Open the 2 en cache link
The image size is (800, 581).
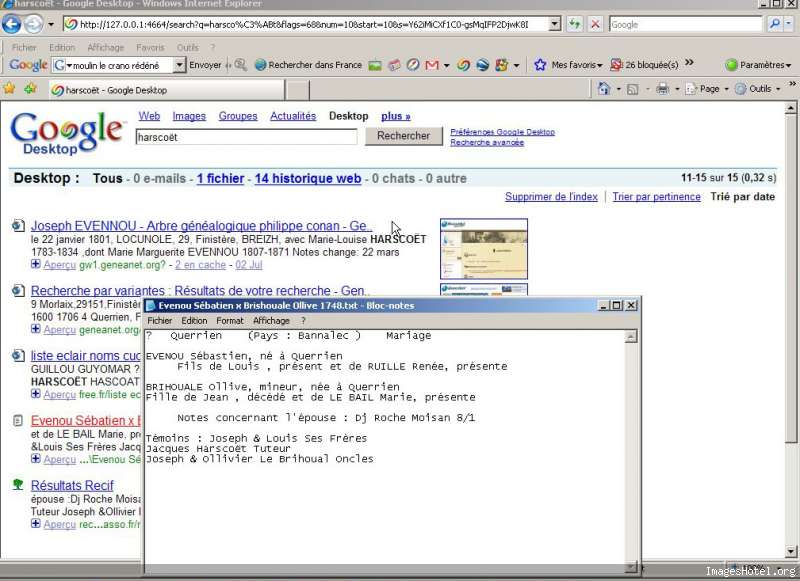pyautogui.click(x=200, y=265)
